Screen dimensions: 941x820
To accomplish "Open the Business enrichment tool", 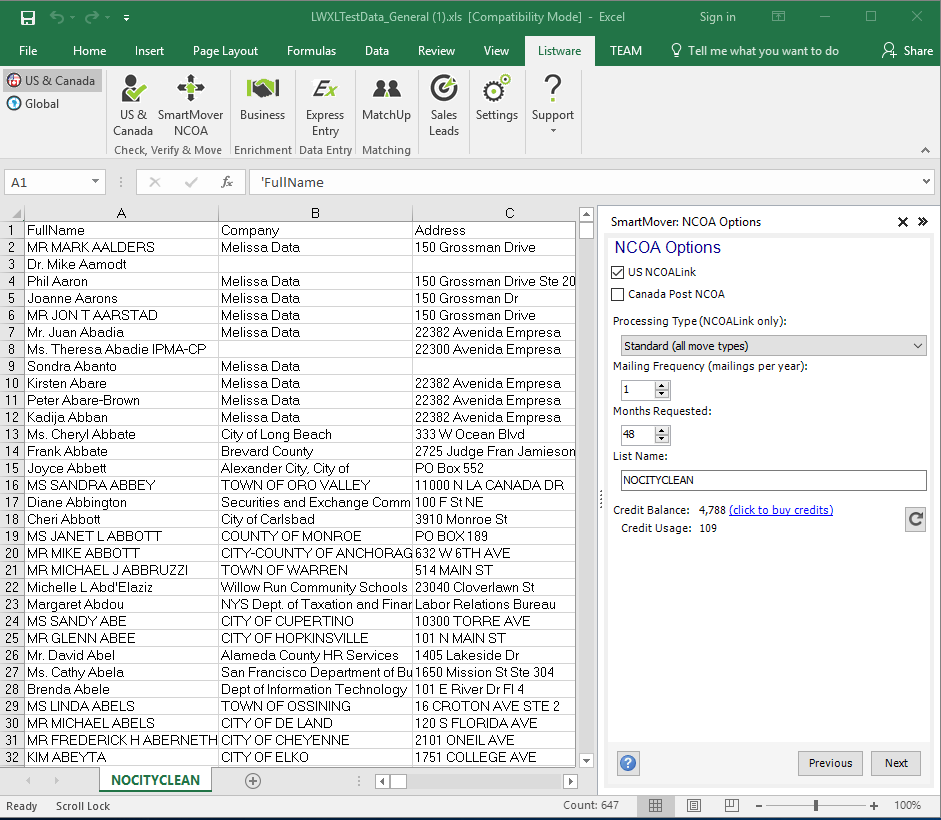I will pos(262,100).
